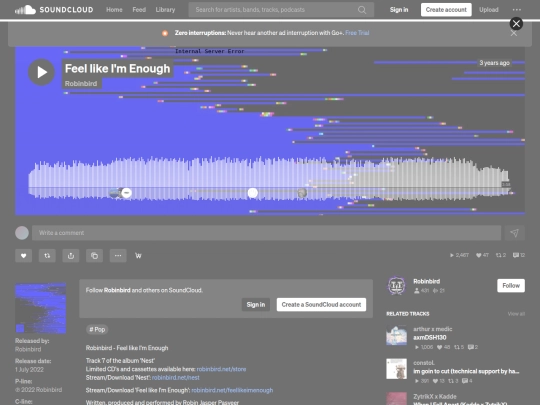The image size is (540, 405).
Task: Open the robinbird.net/nest link
Action: click(176, 377)
